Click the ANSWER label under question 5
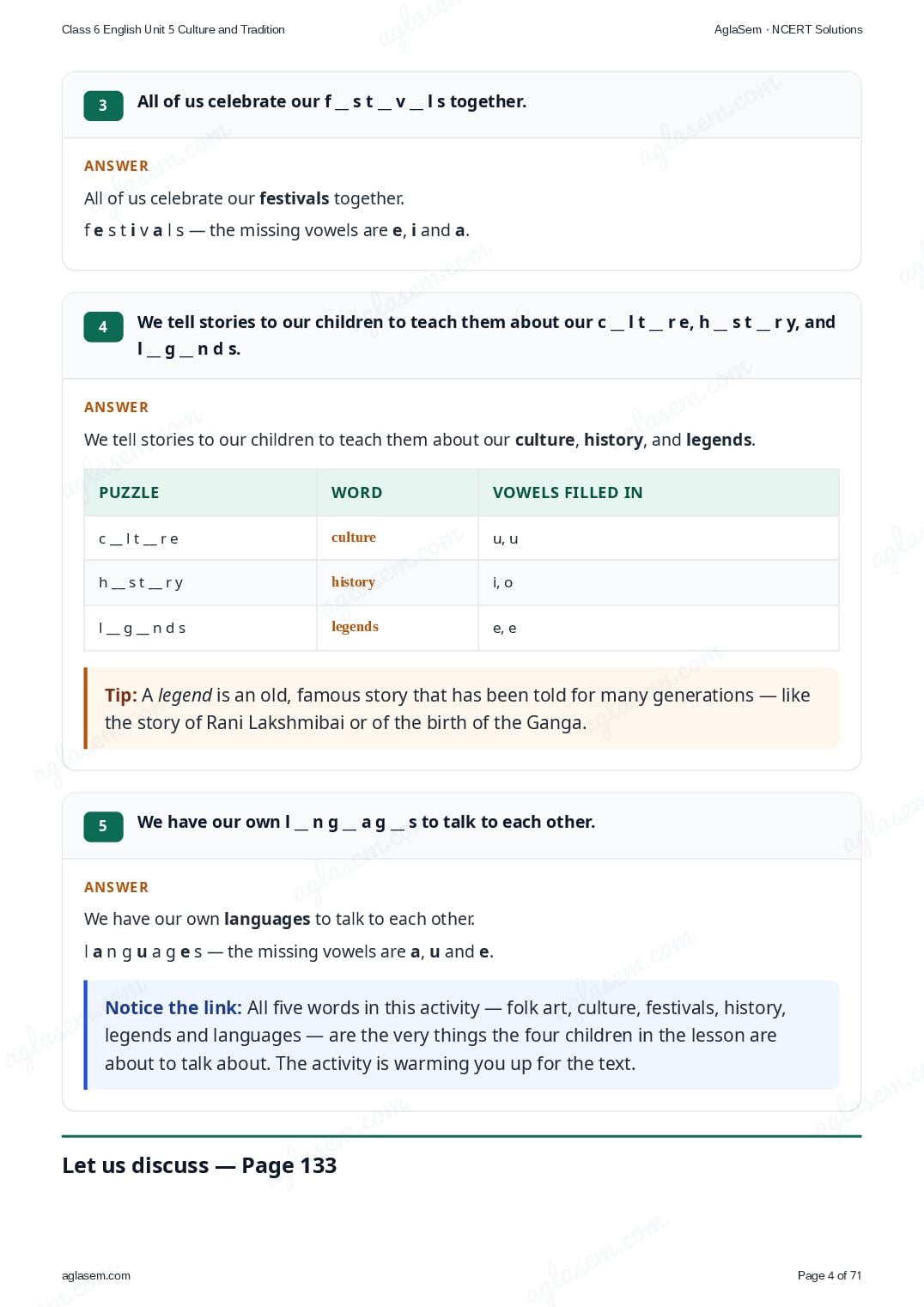The image size is (924, 1307). click(x=116, y=887)
